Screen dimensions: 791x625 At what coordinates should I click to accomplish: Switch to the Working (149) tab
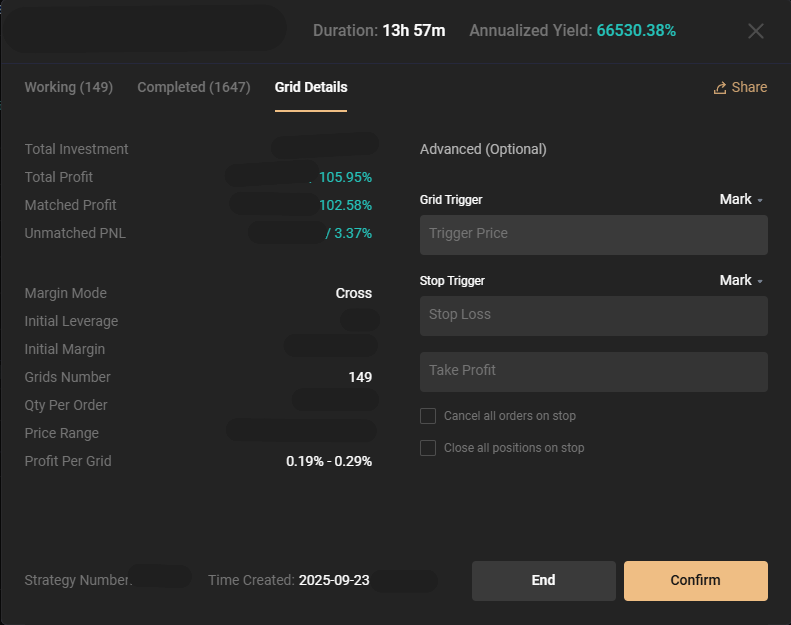(69, 87)
